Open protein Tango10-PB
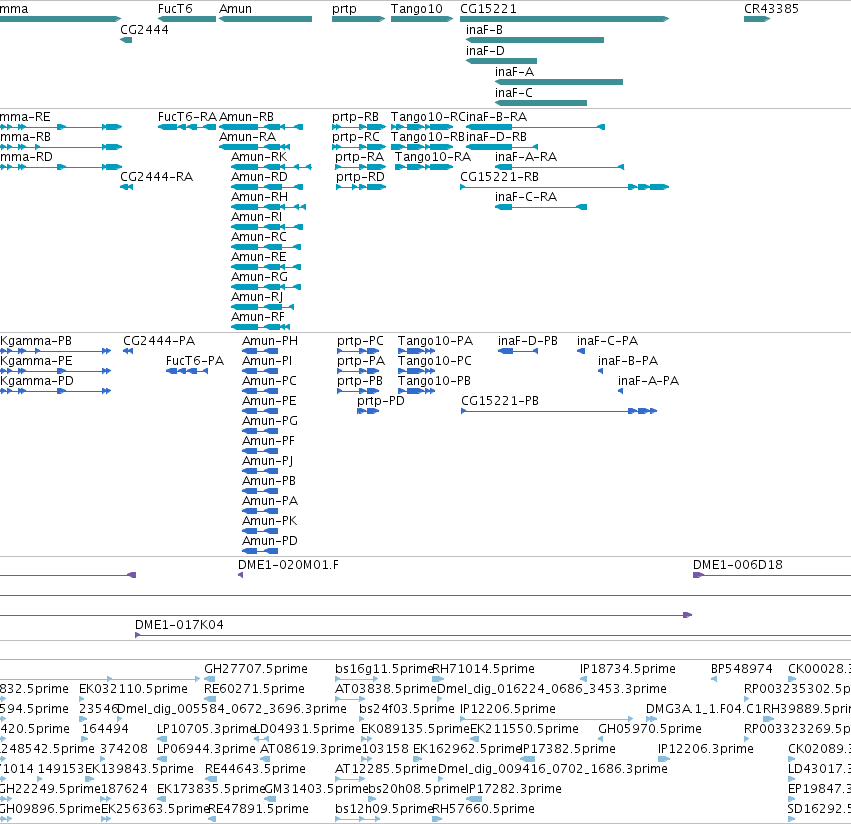This screenshot has width=851, height=824. coord(416,391)
